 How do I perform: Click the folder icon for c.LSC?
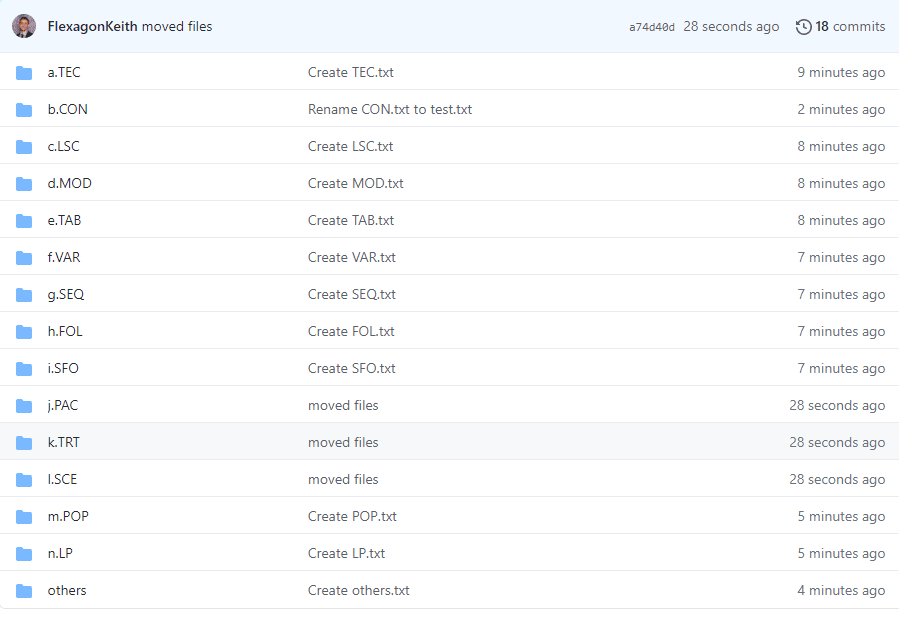[24, 147]
